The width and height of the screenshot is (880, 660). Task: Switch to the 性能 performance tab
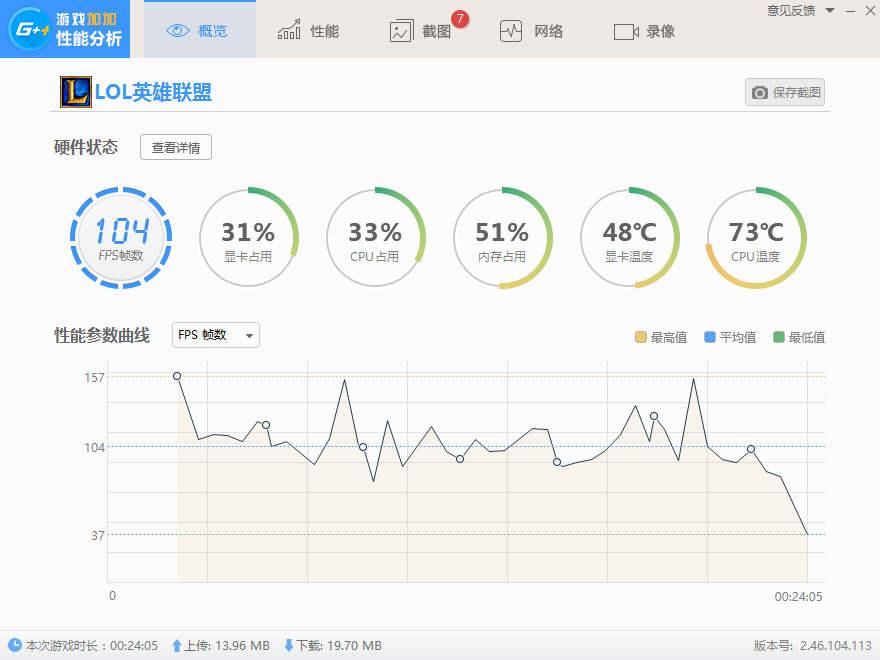click(308, 31)
